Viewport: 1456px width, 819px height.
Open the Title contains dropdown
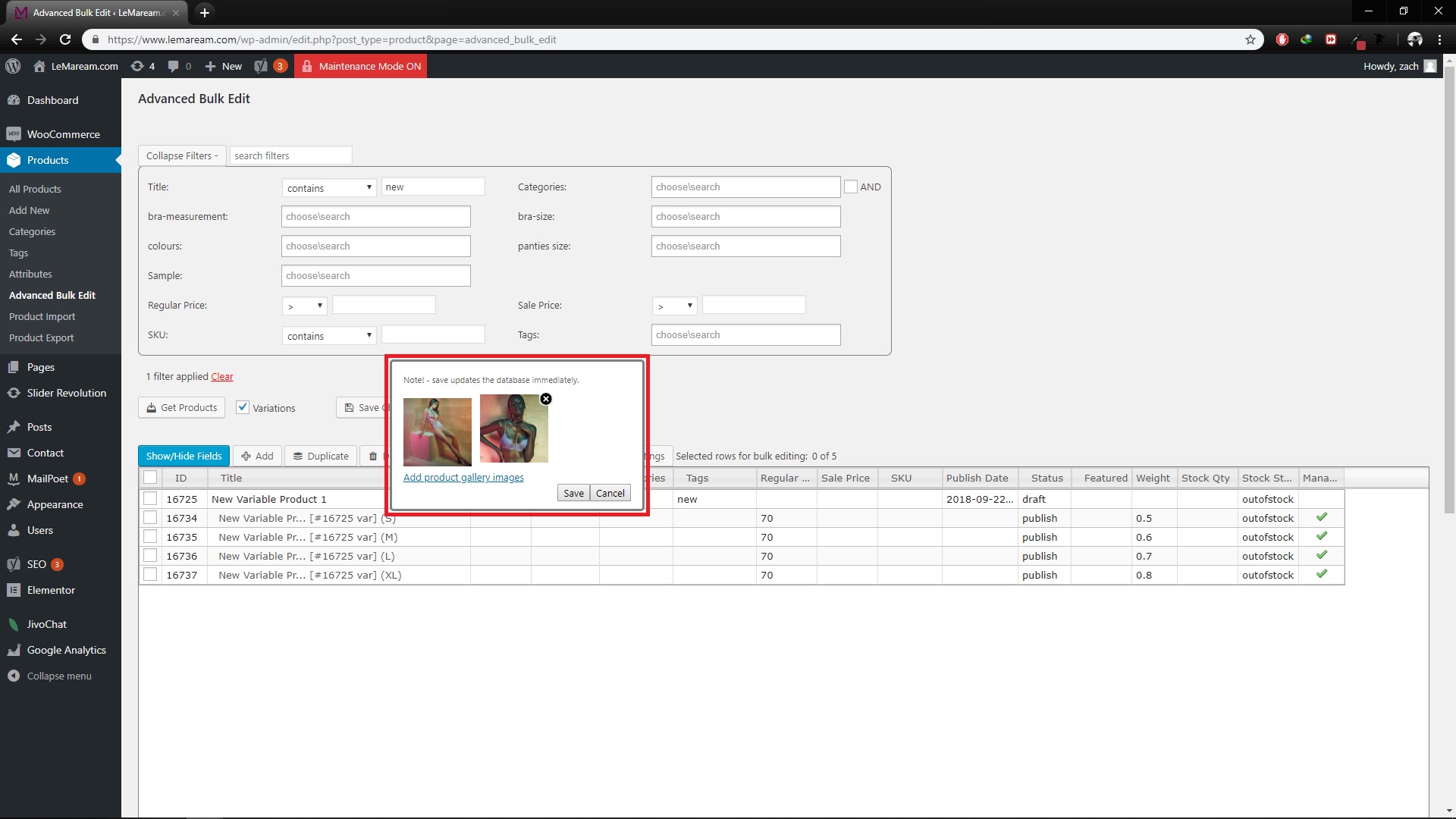pos(329,187)
